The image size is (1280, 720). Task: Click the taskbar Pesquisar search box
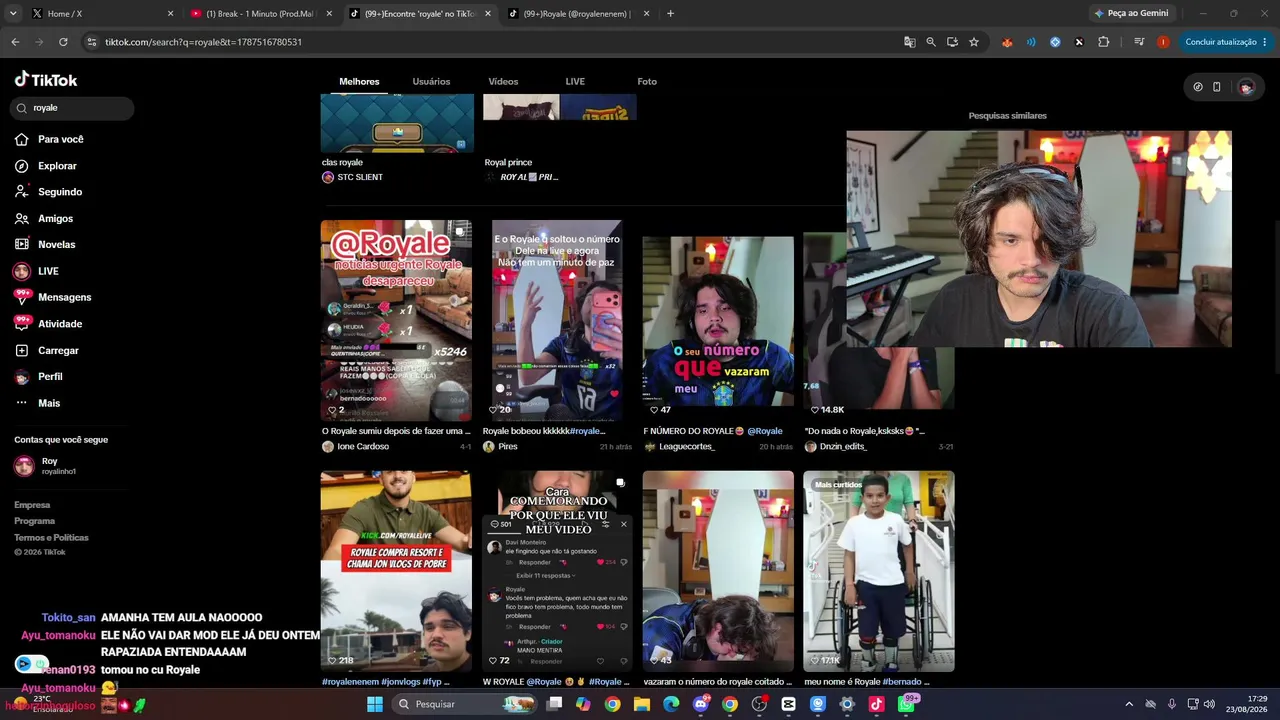pyautogui.click(x=466, y=704)
